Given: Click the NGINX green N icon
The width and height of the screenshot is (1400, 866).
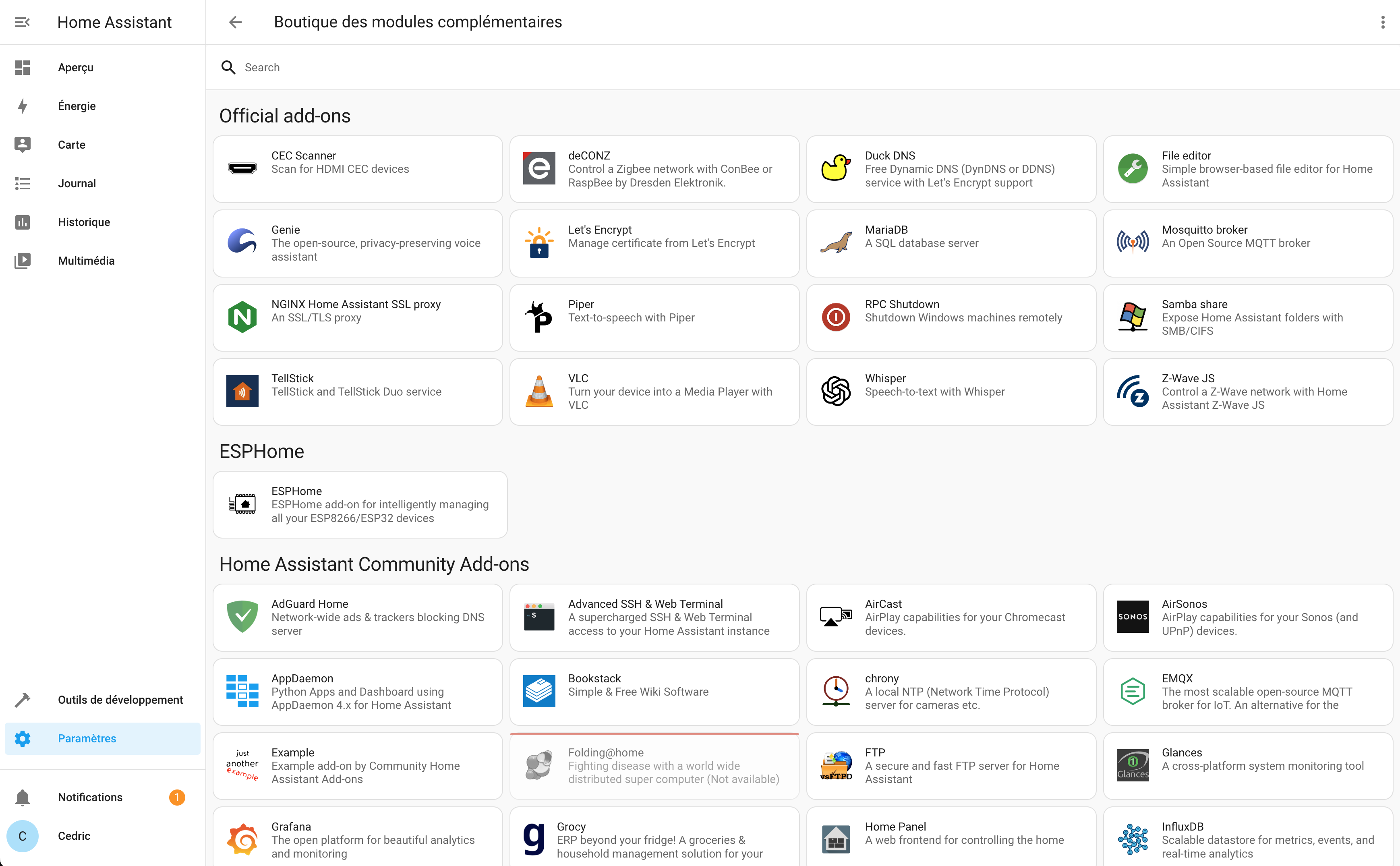Looking at the screenshot, I should tap(242, 317).
